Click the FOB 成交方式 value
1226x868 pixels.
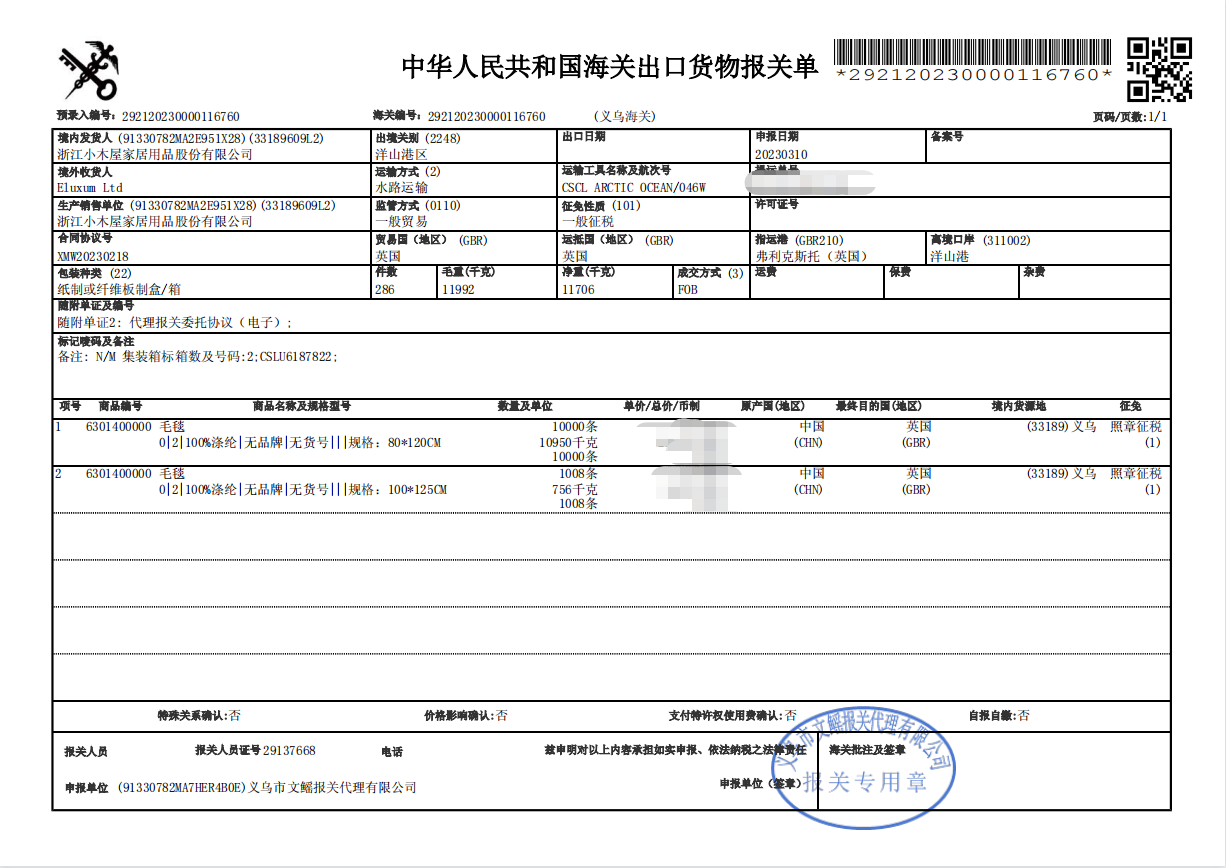click(x=688, y=289)
